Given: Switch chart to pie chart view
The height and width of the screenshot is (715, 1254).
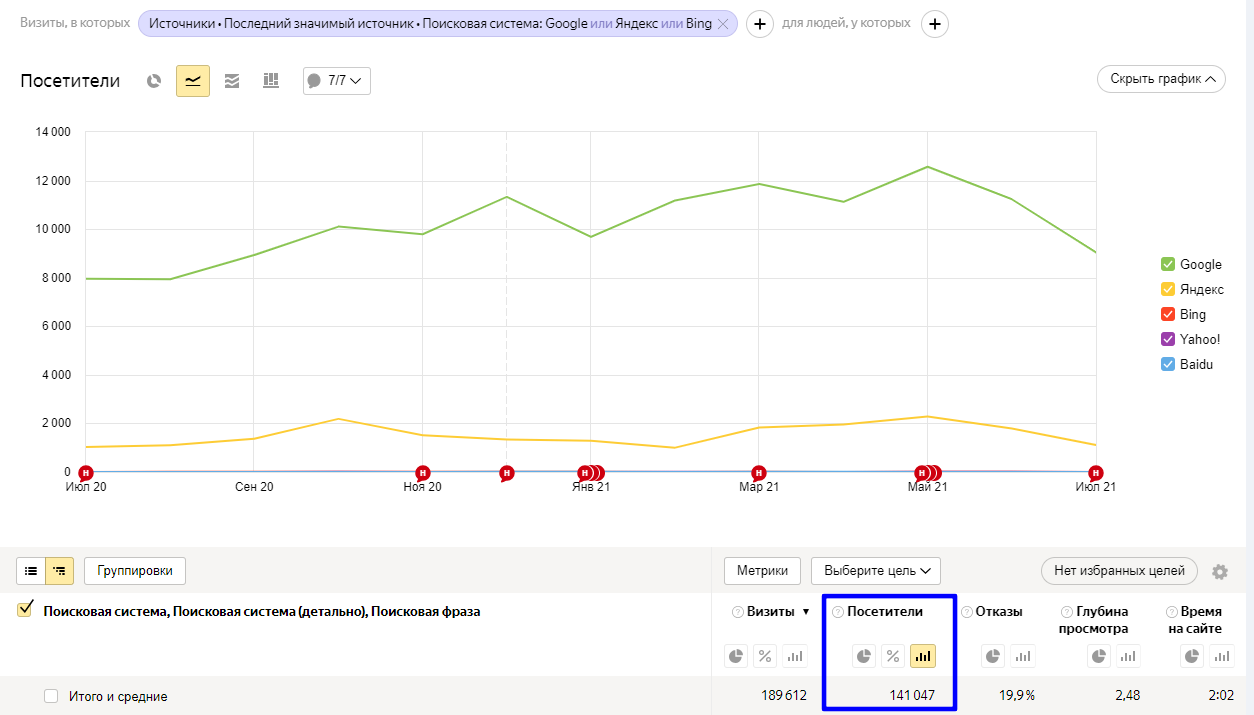Looking at the screenshot, I should click(154, 81).
